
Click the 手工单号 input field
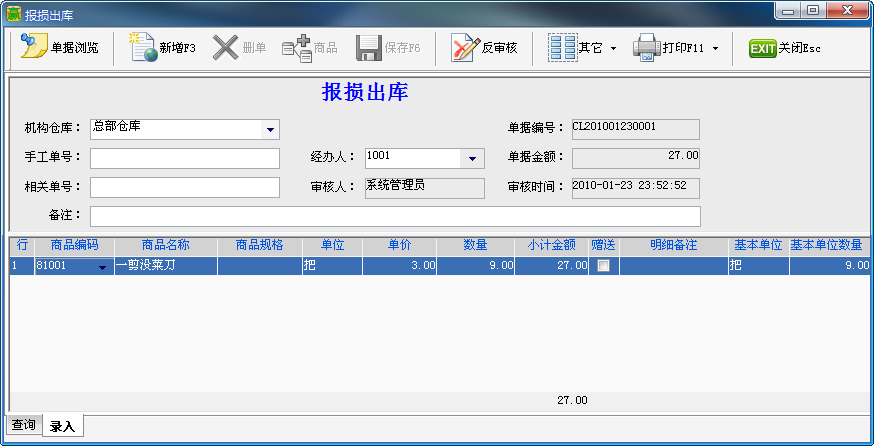click(x=185, y=158)
